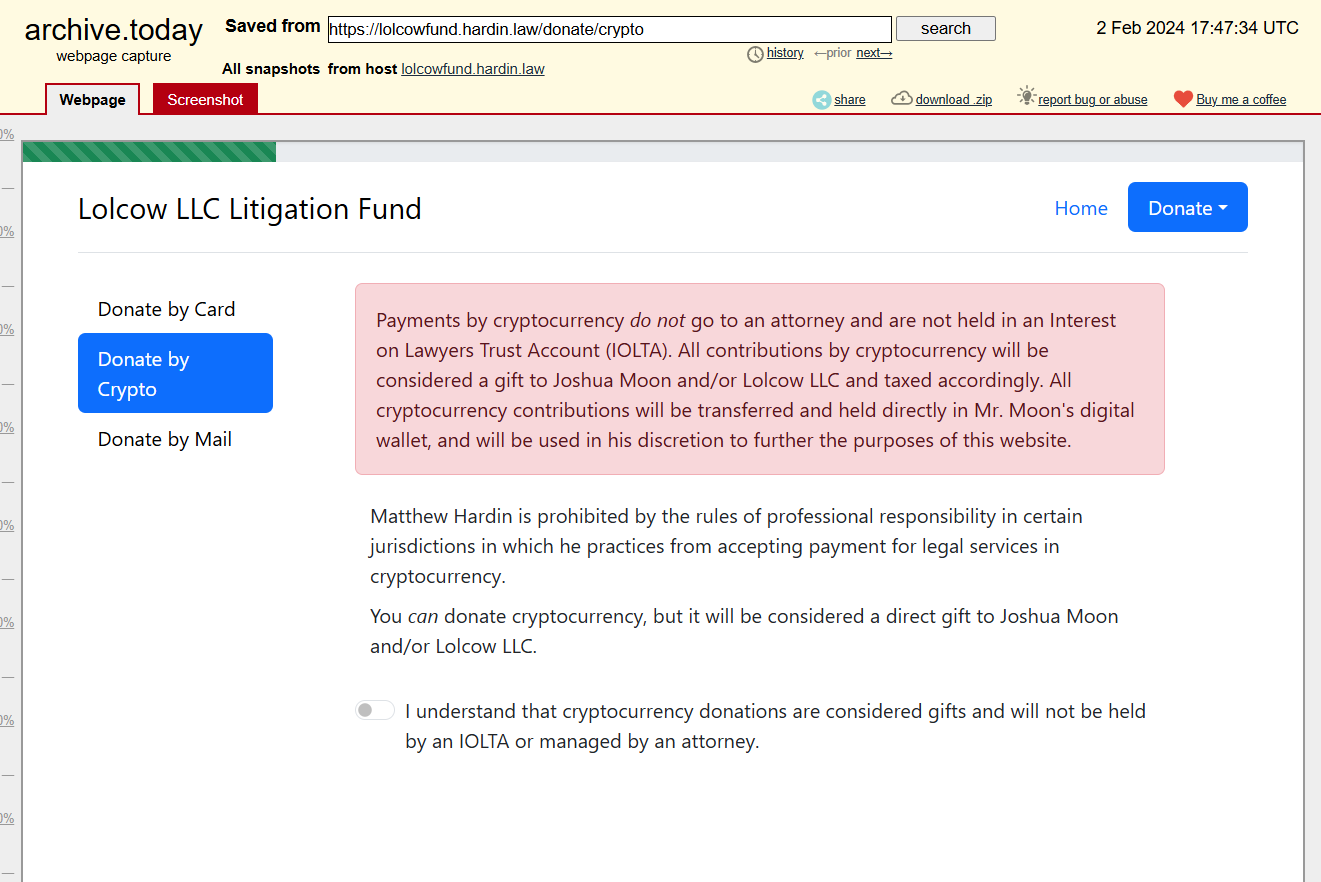Viewport: 1321px width, 882px height.
Task: Click the heart icon for coffee
Action: coord(1184,99)
